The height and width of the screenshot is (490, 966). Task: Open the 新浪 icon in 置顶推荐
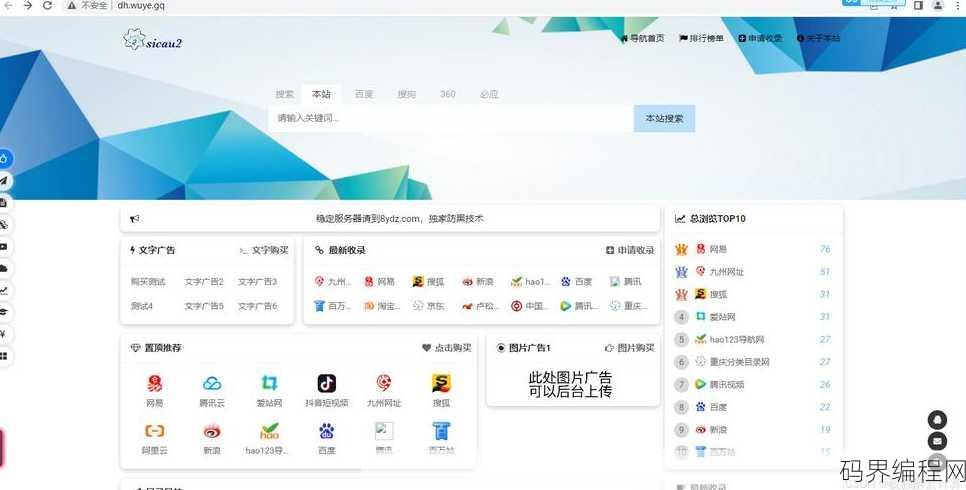point(212,431)
